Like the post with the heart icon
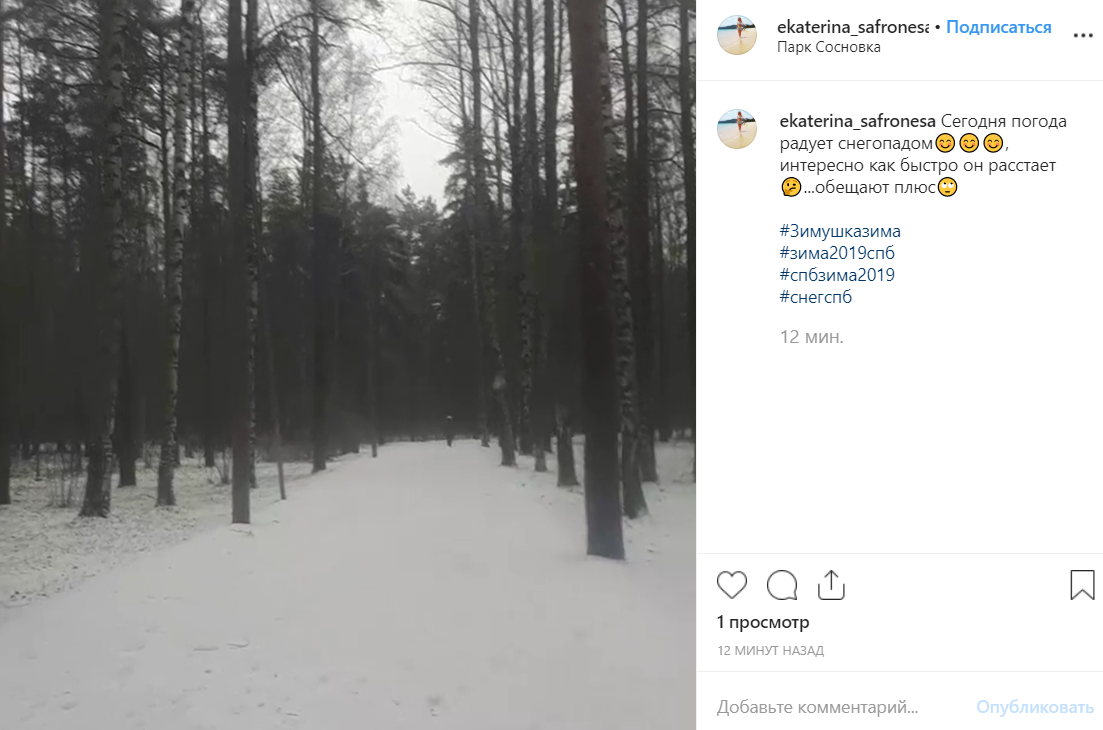 [732, 585]
